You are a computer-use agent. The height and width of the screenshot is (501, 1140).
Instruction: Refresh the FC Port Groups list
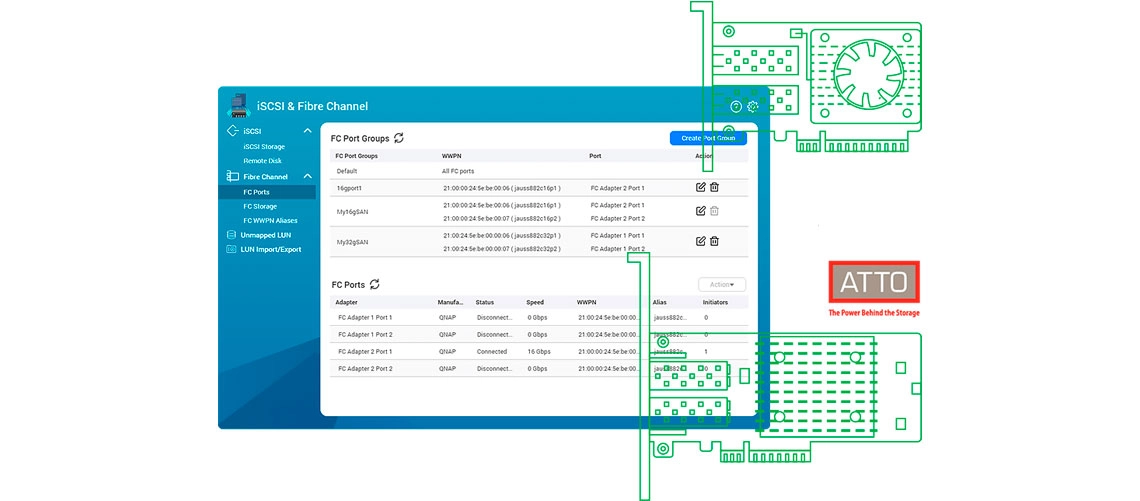pos(398,137)
